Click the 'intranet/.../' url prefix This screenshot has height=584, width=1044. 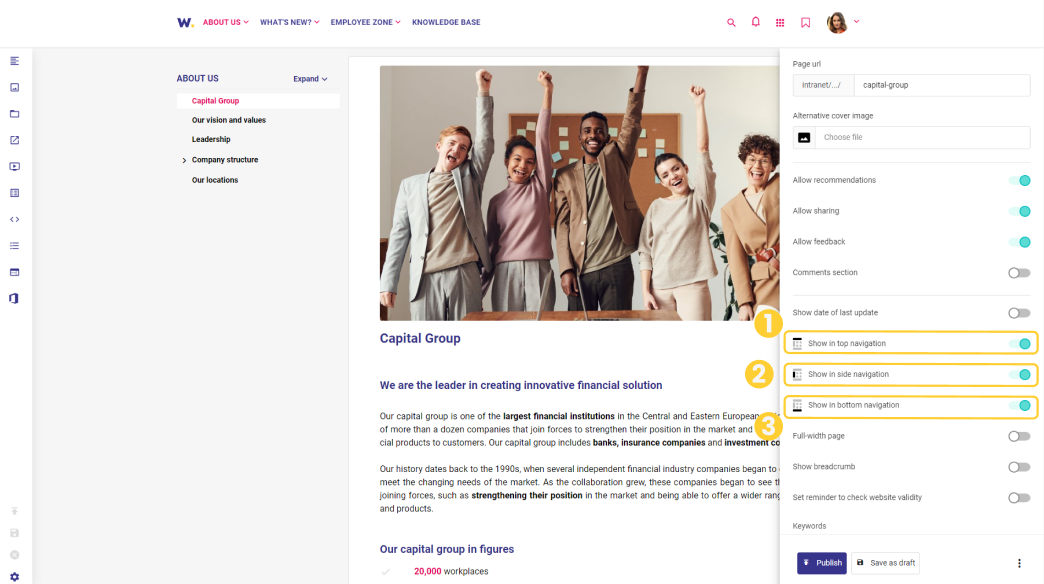(823, 85)
